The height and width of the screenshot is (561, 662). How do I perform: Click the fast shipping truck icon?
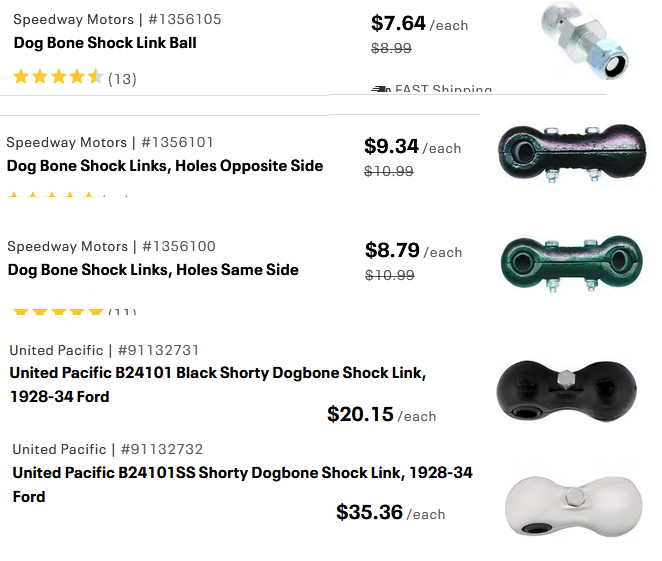(x=380, y=90)
